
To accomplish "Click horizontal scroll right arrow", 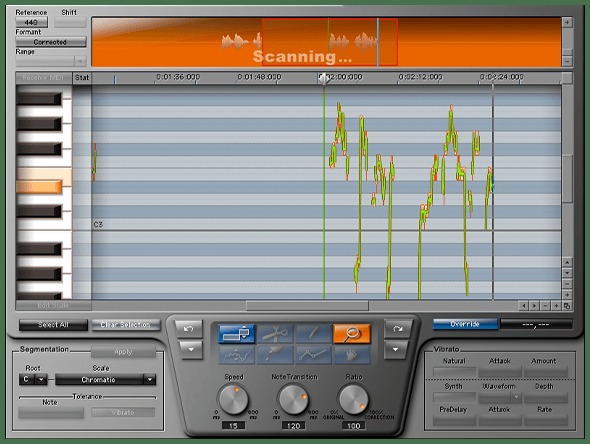I will [x=534, y=306].
